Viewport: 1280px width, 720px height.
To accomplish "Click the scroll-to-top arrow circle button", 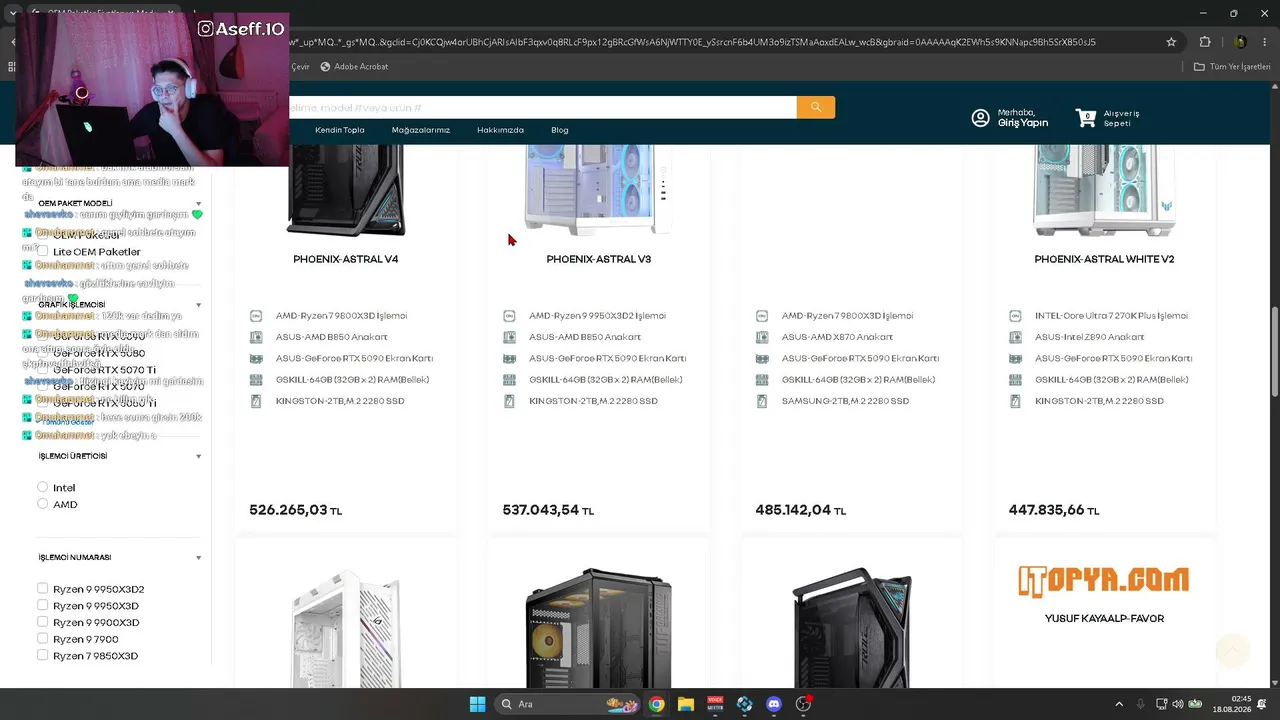I will 1233,650.
